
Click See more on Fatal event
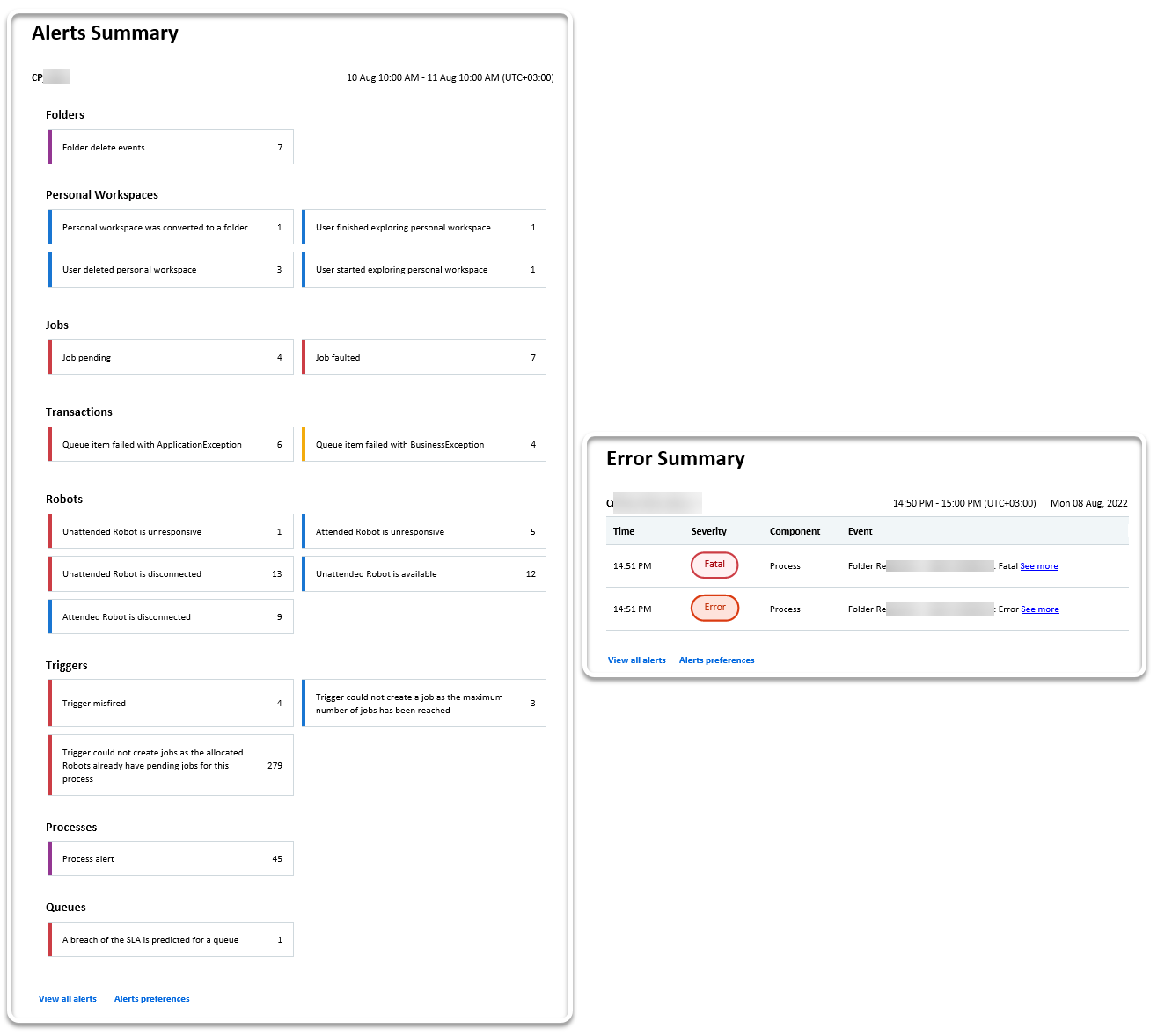[1039, 566]
